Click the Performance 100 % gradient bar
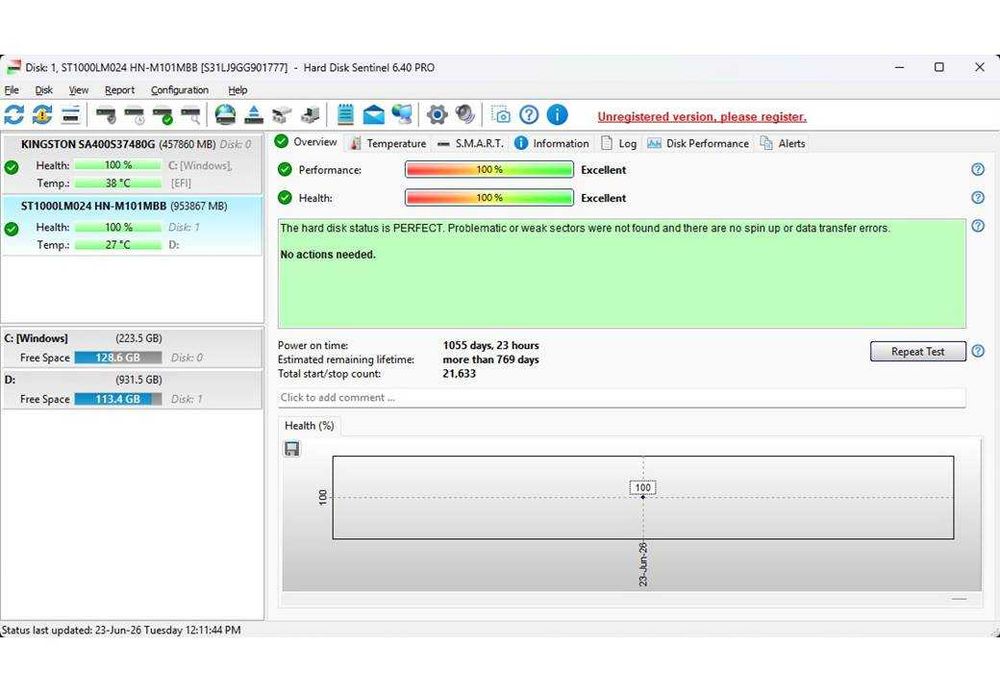This screenshot has width=1000, height=692. 489,170
